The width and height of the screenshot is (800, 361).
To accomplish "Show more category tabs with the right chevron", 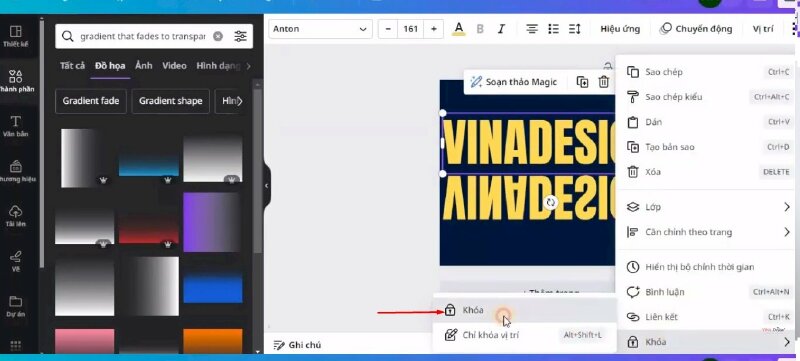I will coord(248,66).
